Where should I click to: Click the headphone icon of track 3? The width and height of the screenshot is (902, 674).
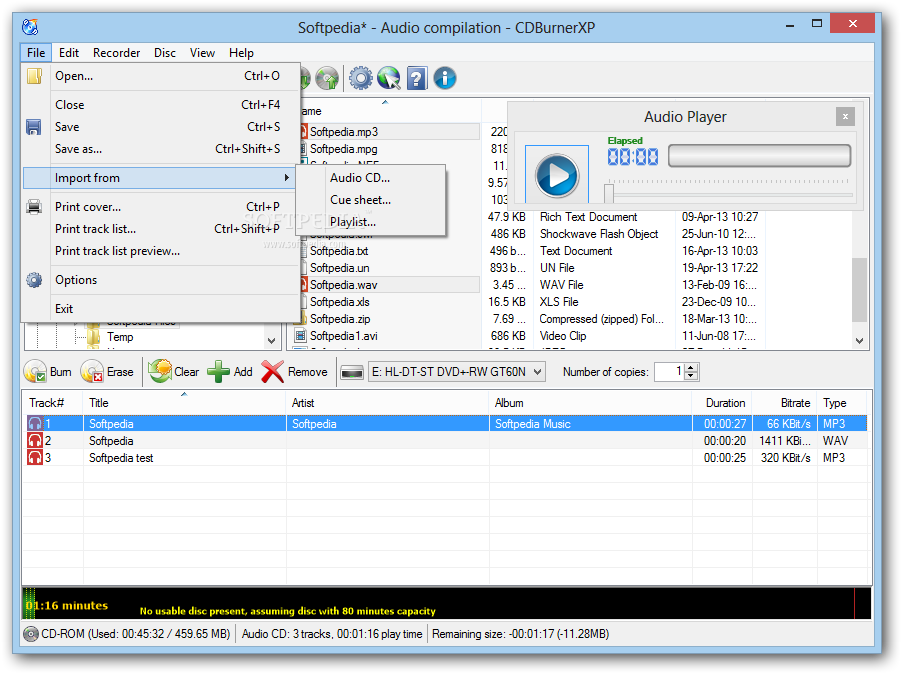(35, 458)
